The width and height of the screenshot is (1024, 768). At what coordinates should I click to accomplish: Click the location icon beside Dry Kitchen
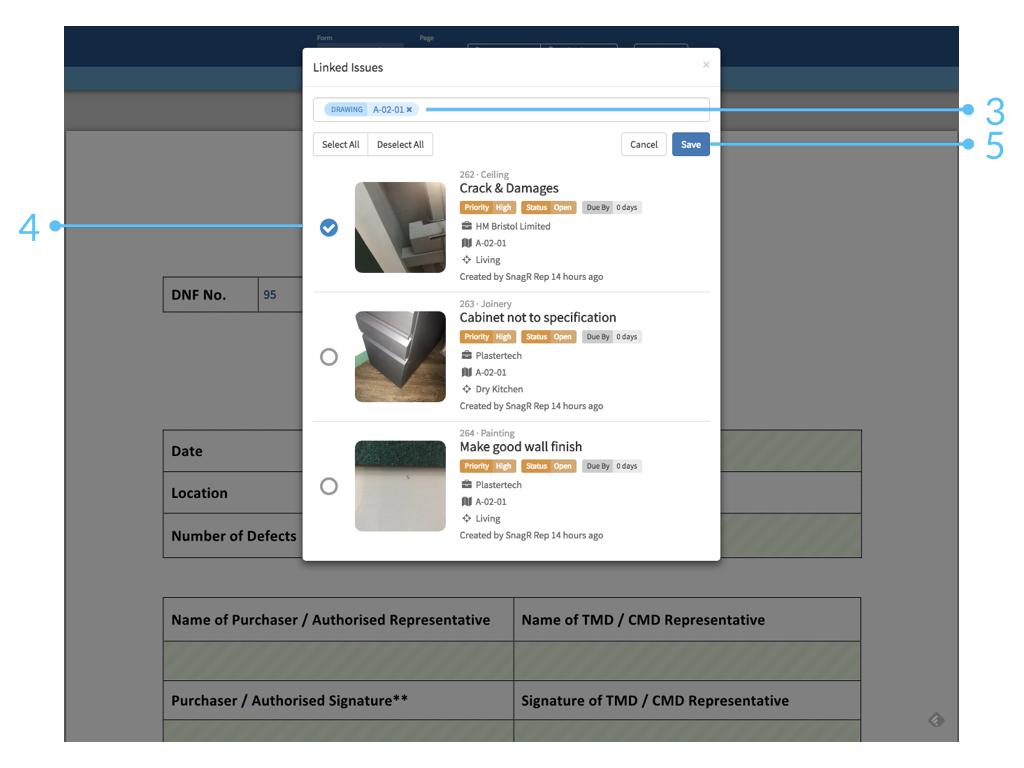[466, 389]
